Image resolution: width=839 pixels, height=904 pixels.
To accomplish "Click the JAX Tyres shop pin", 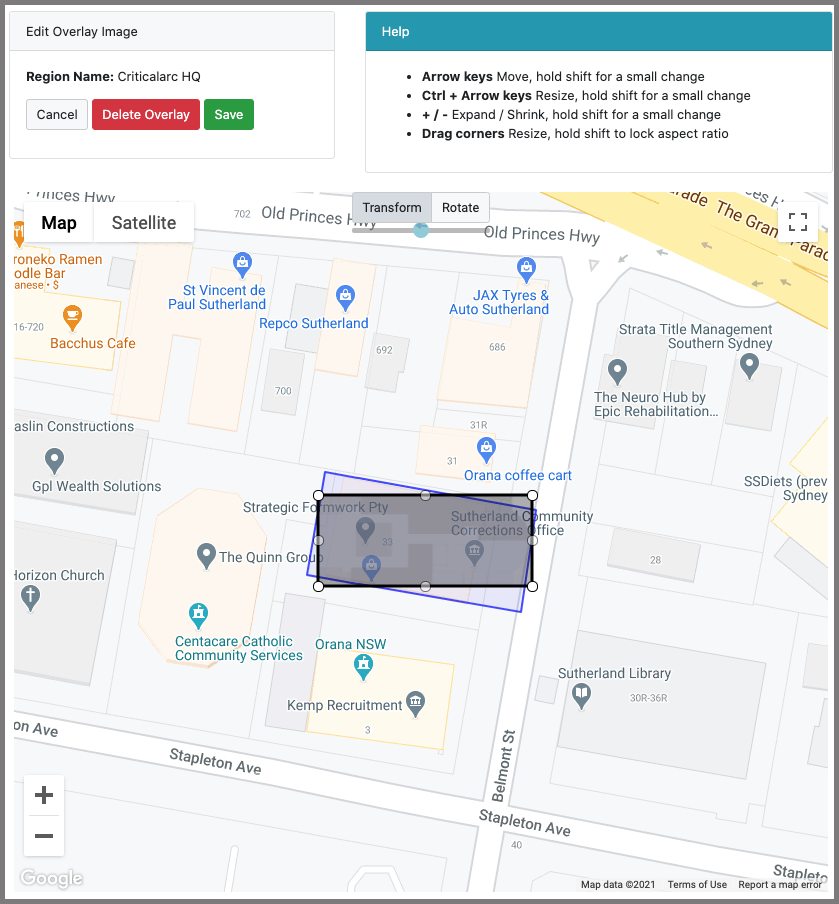I will click(x=526, y=270).
